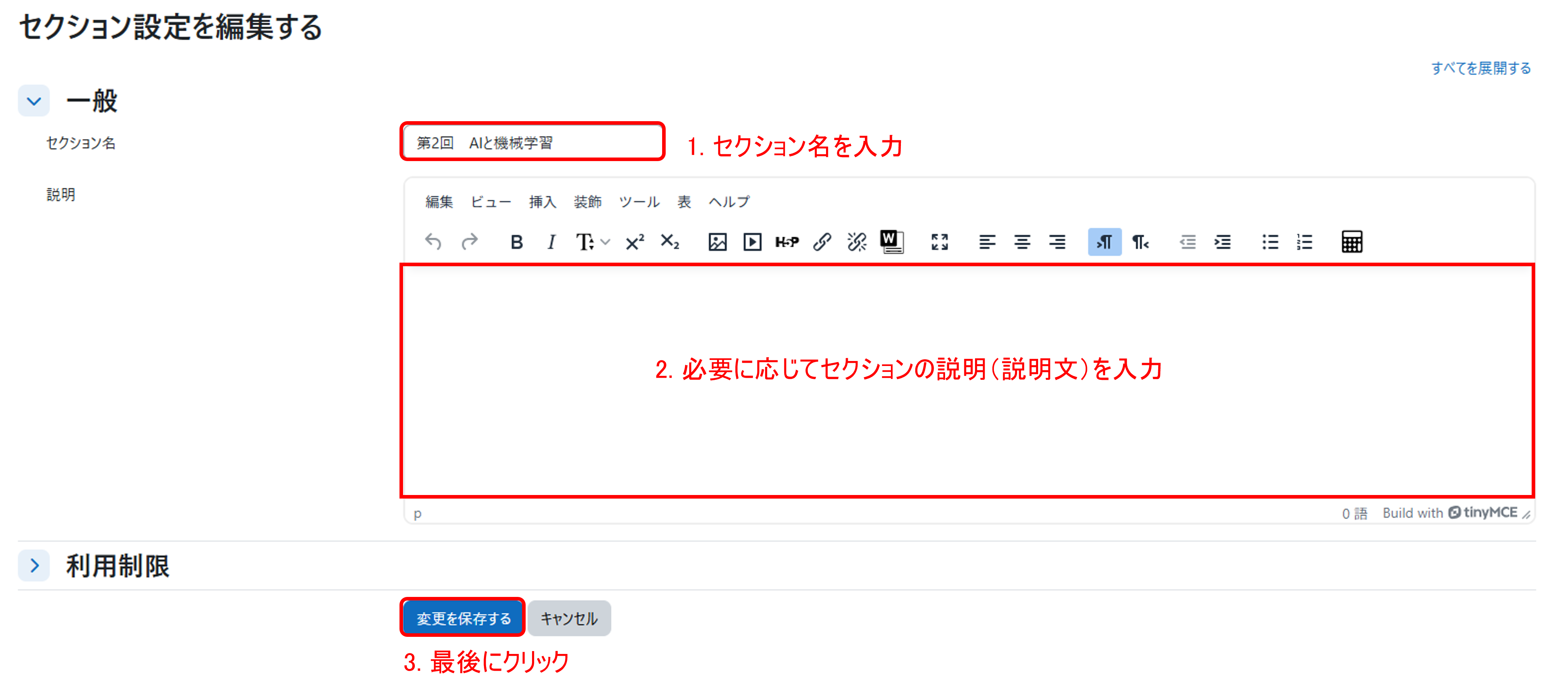Open the ビュー menu
Image resolution: width=1568 pixels, height=691 pixels.
pyautogui.click(x=491, y=201)
